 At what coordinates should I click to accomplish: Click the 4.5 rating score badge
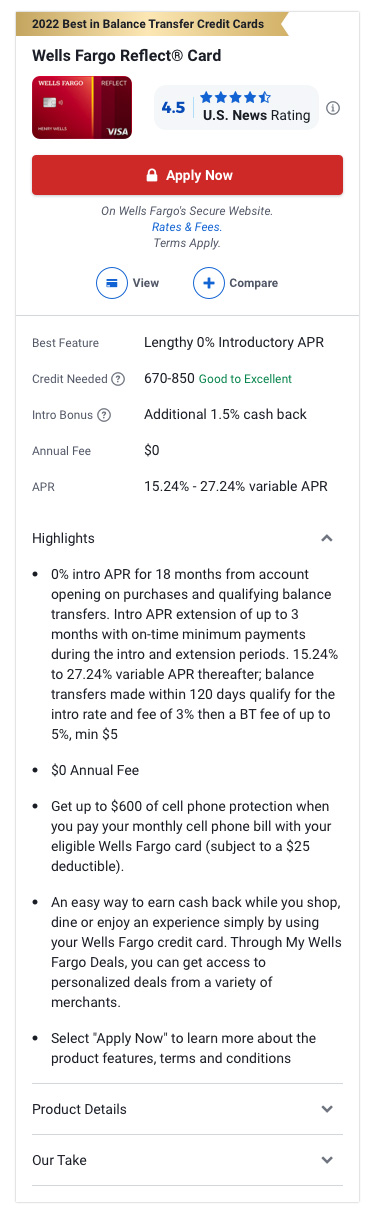[x=173, y=107]
